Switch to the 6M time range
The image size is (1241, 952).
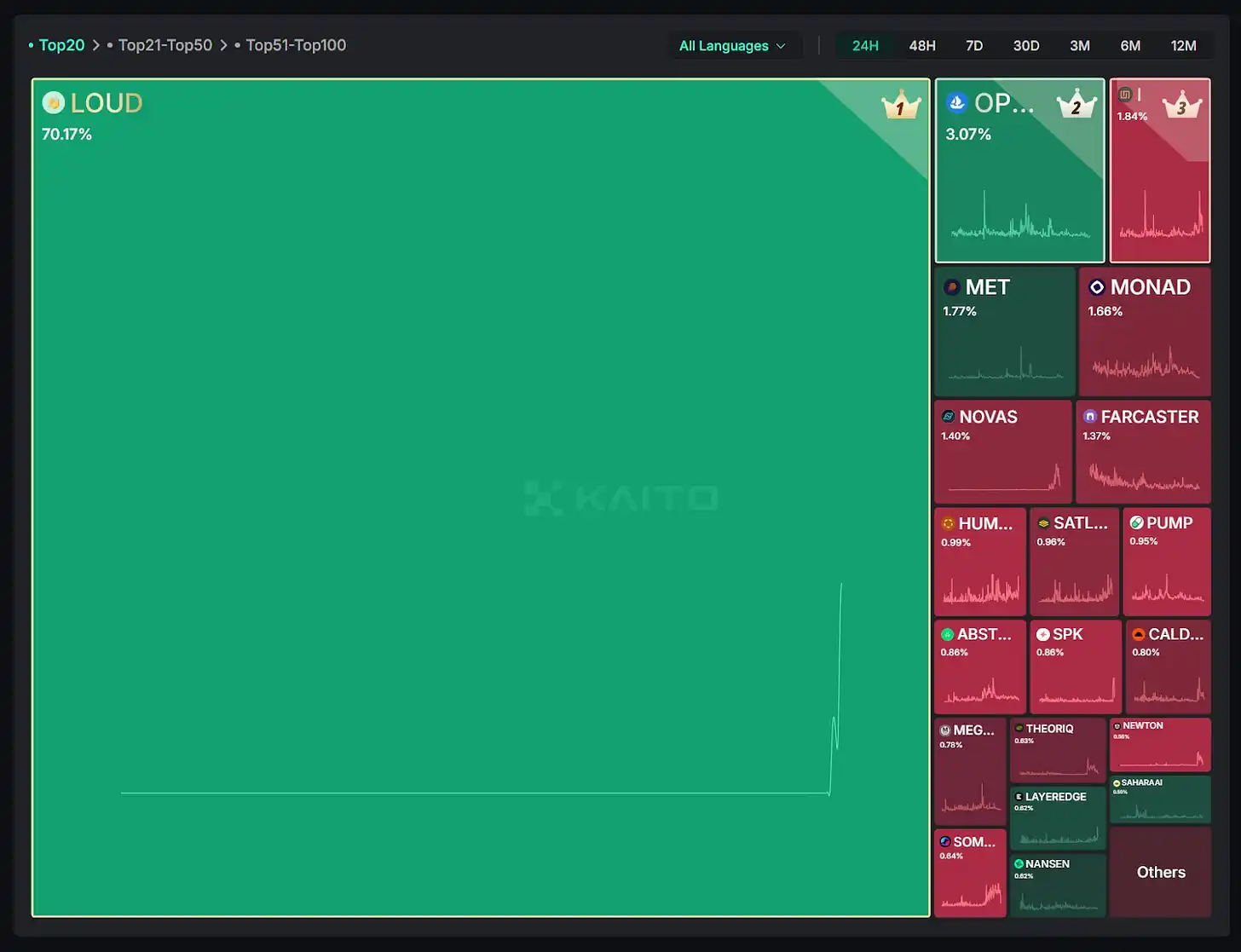pos(1130,46)
